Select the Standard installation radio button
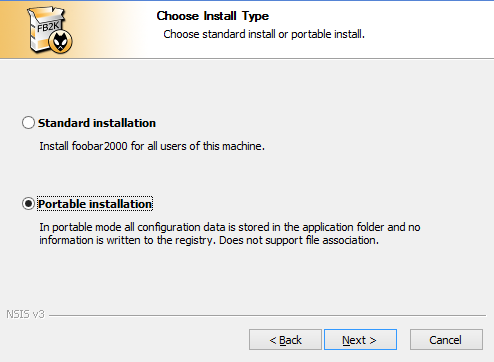494x362 pixels. point(28,123)
